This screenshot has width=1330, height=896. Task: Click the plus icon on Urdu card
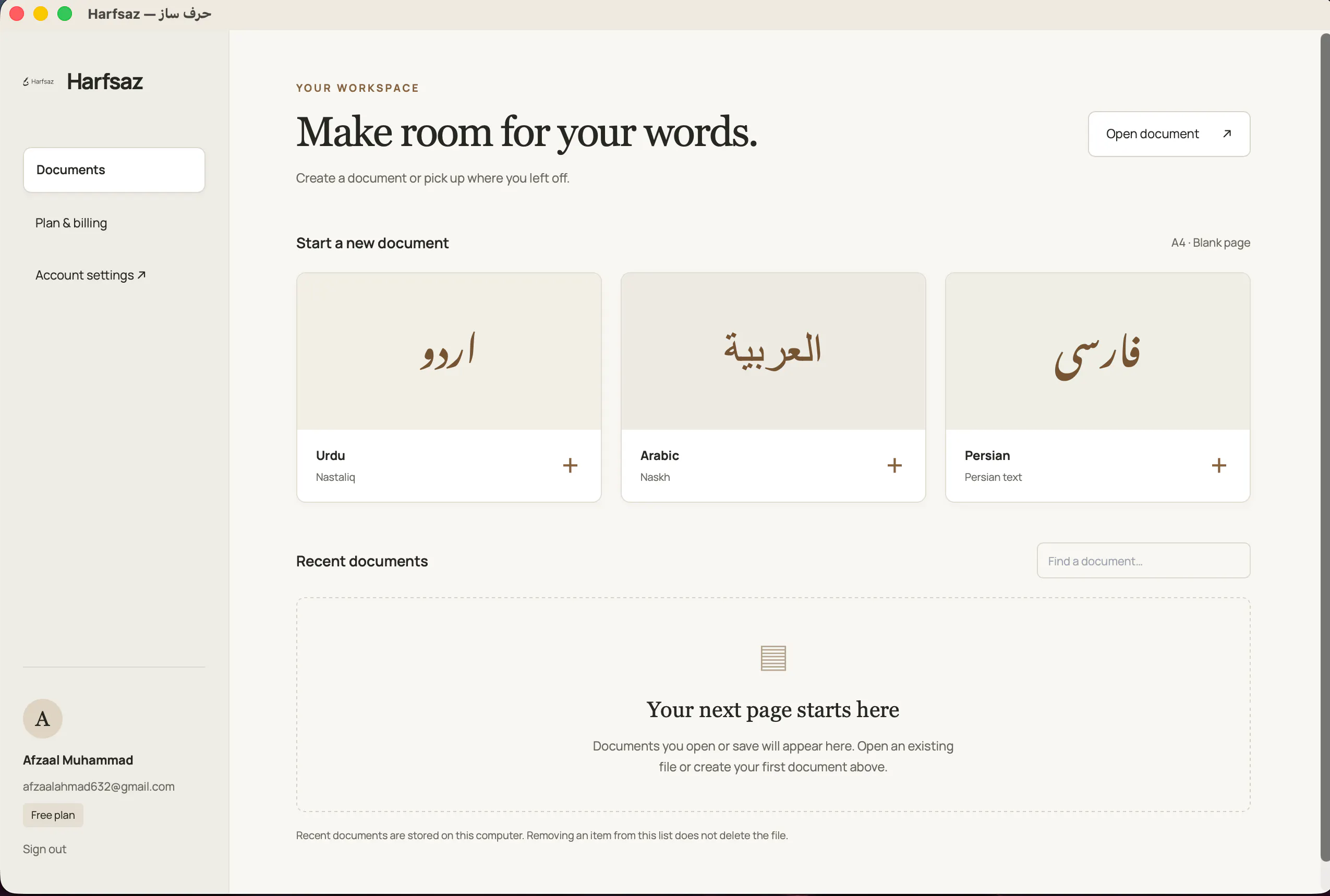[570, 465]
